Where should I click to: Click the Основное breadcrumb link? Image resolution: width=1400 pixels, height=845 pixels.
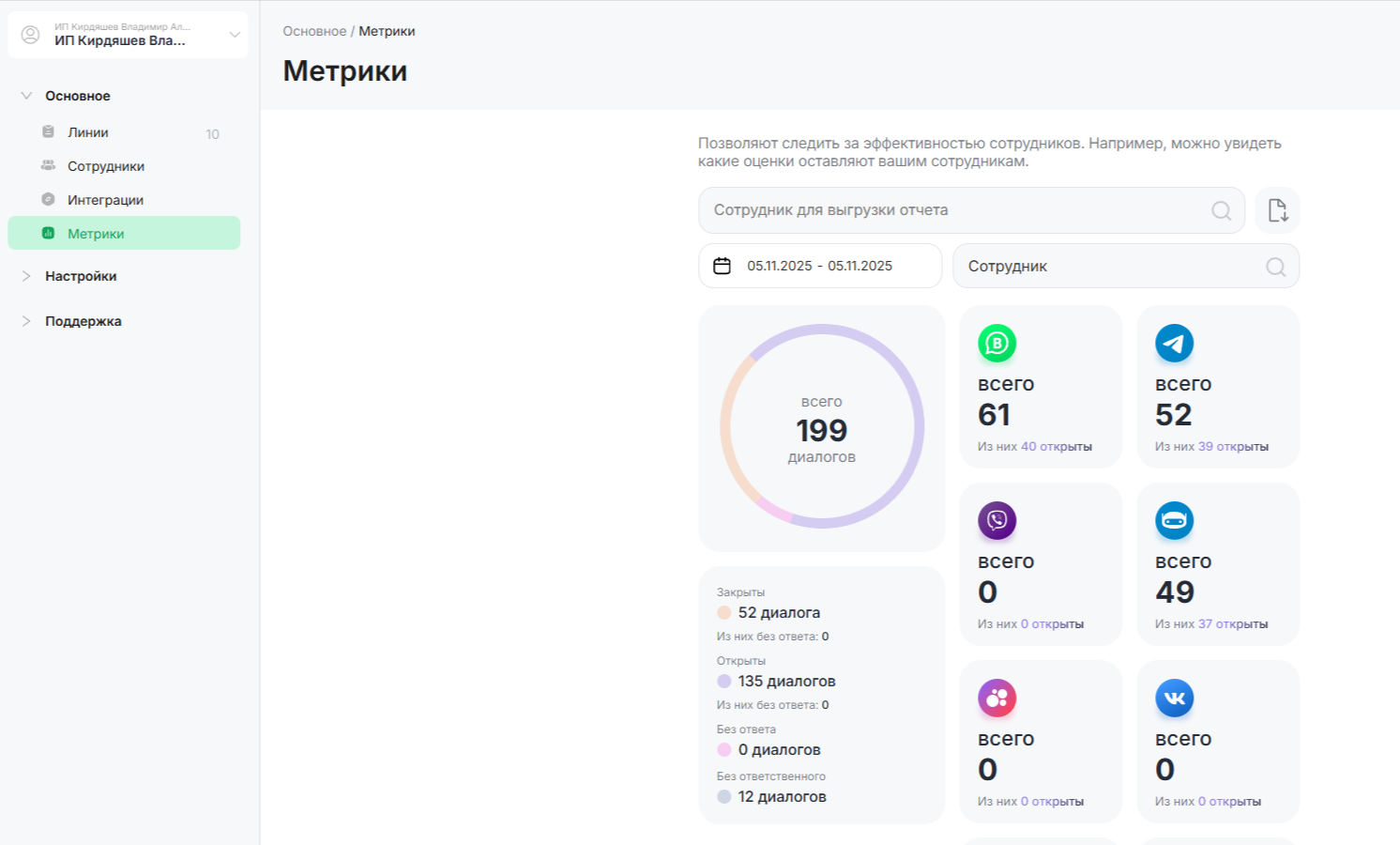(x=314, y=31)
